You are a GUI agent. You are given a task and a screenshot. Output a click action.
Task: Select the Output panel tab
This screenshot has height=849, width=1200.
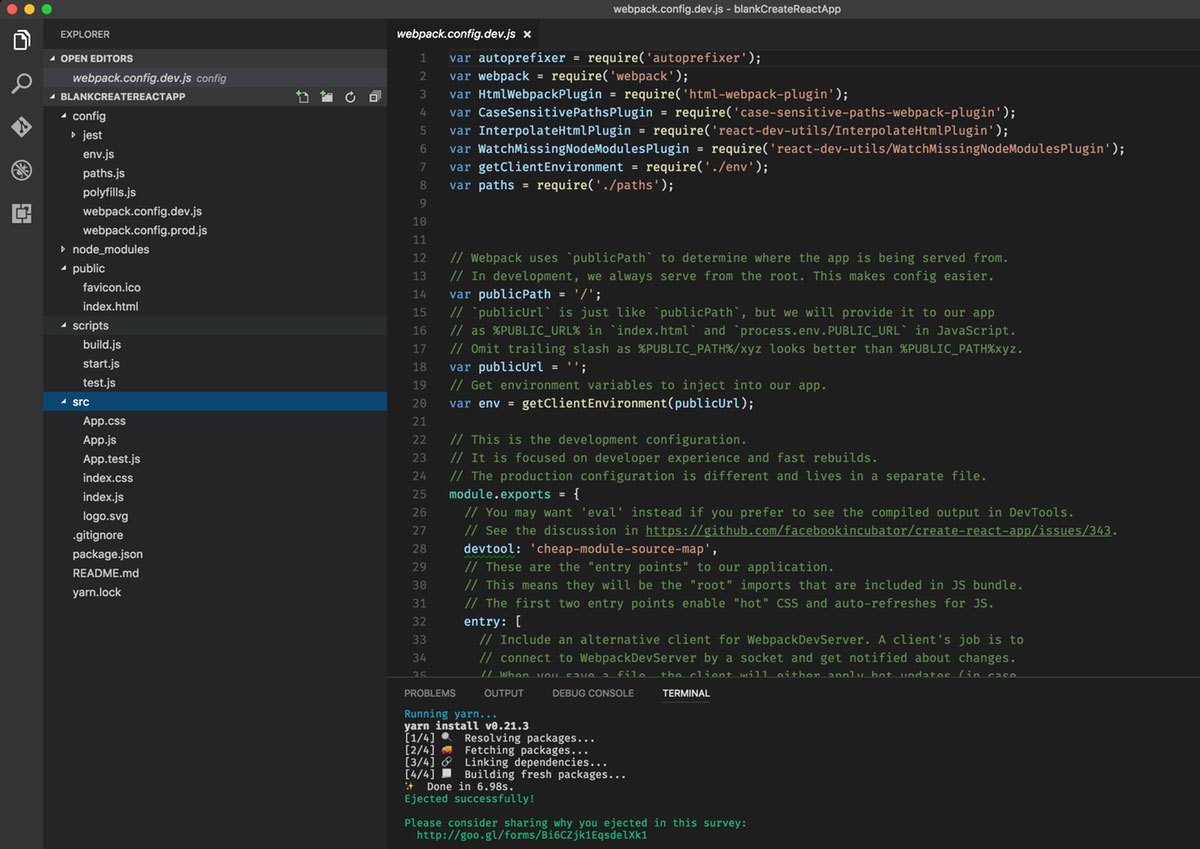[503, 693]
